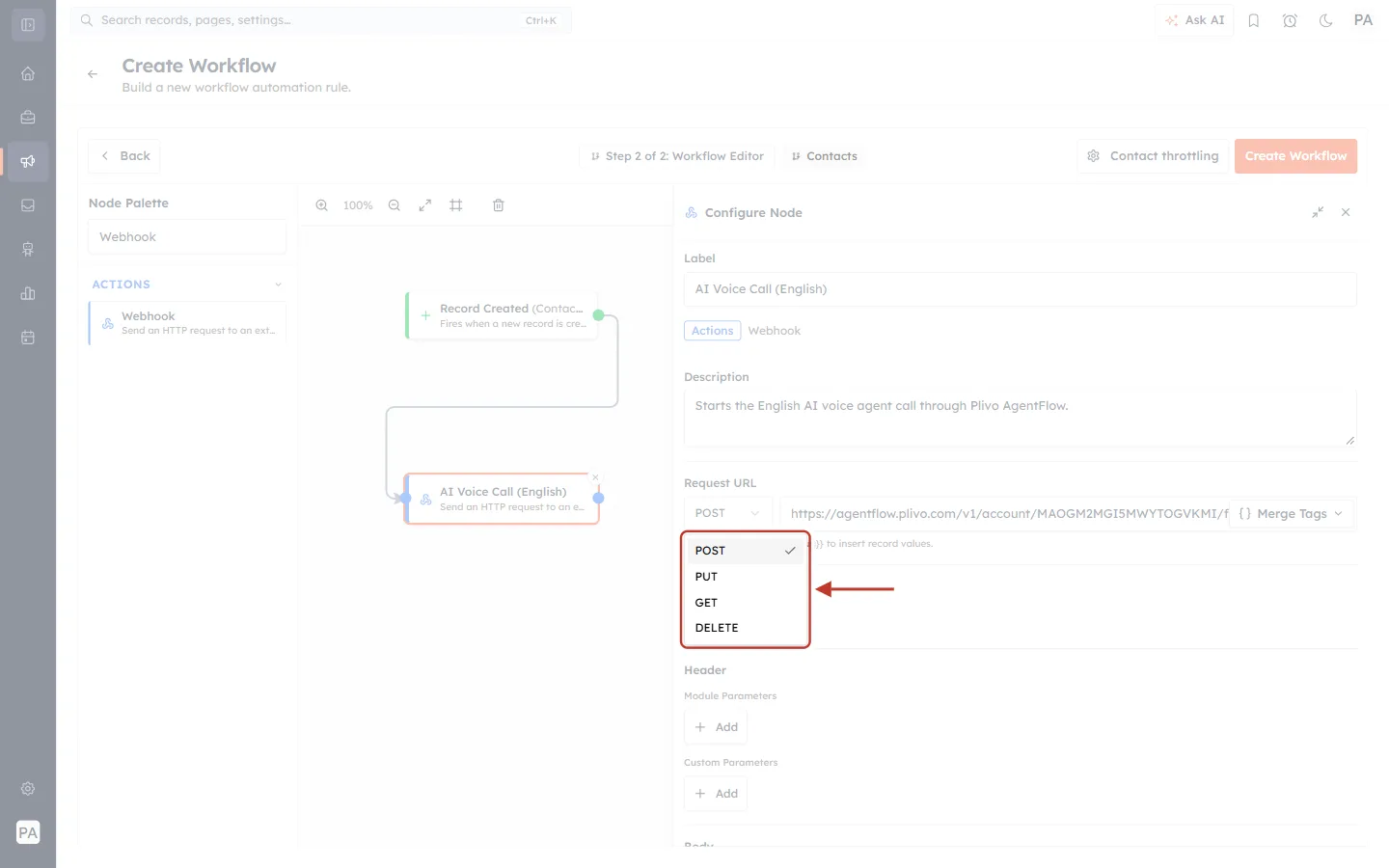The height and width of the screenshot is (868, 1389).
Task: Delete selected node with trash icon
Action: point(499,205)
